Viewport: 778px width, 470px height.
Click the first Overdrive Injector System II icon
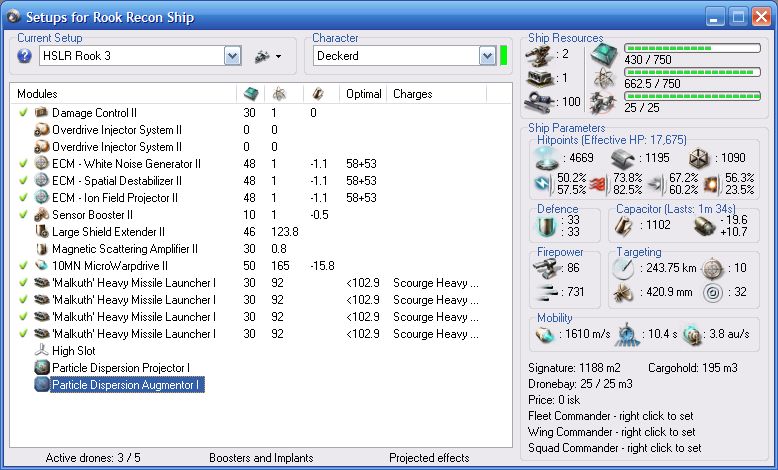click(x=42, y=130)
